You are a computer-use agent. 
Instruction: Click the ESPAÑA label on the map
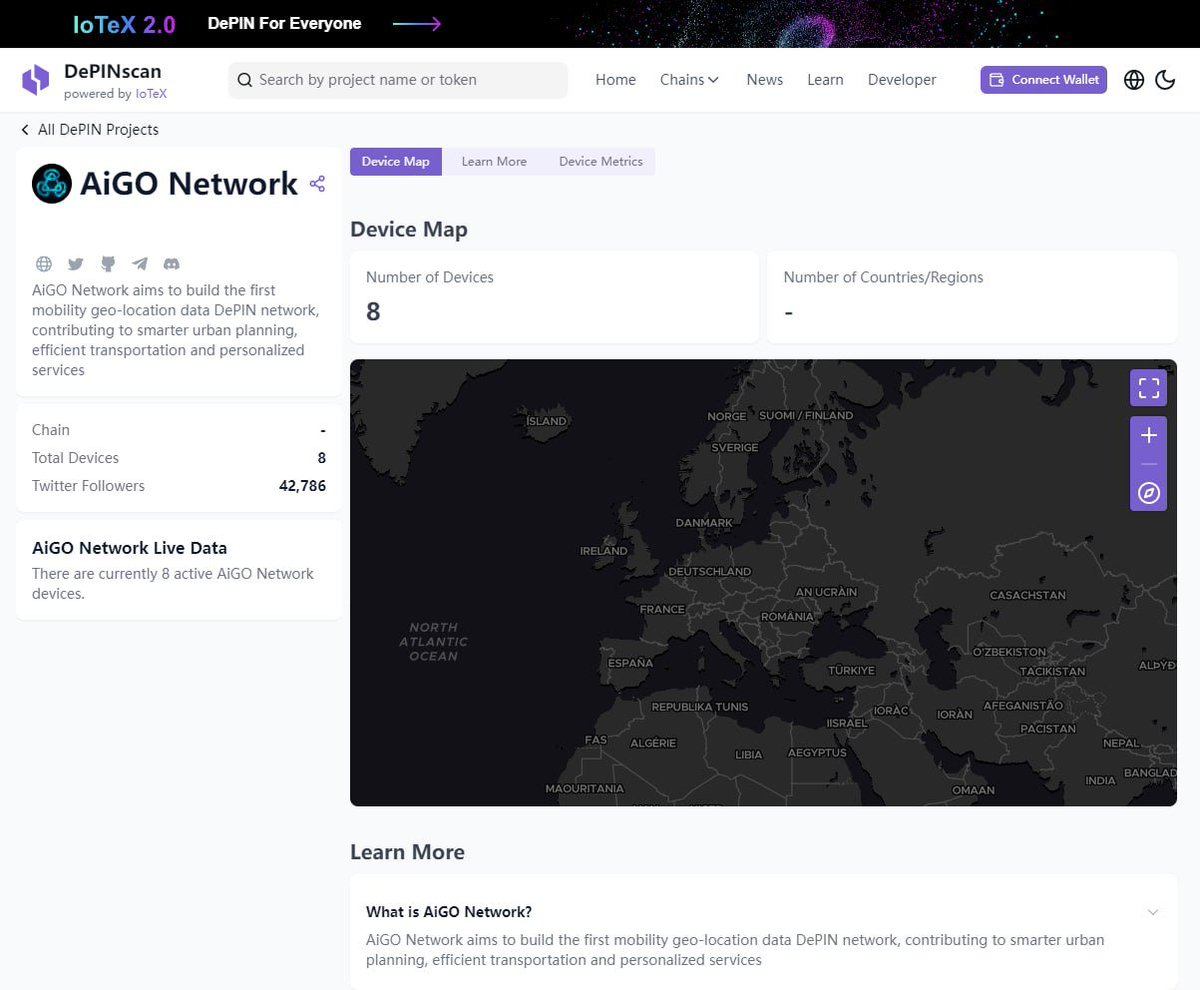pyautogui.click(x=630, y=663)
